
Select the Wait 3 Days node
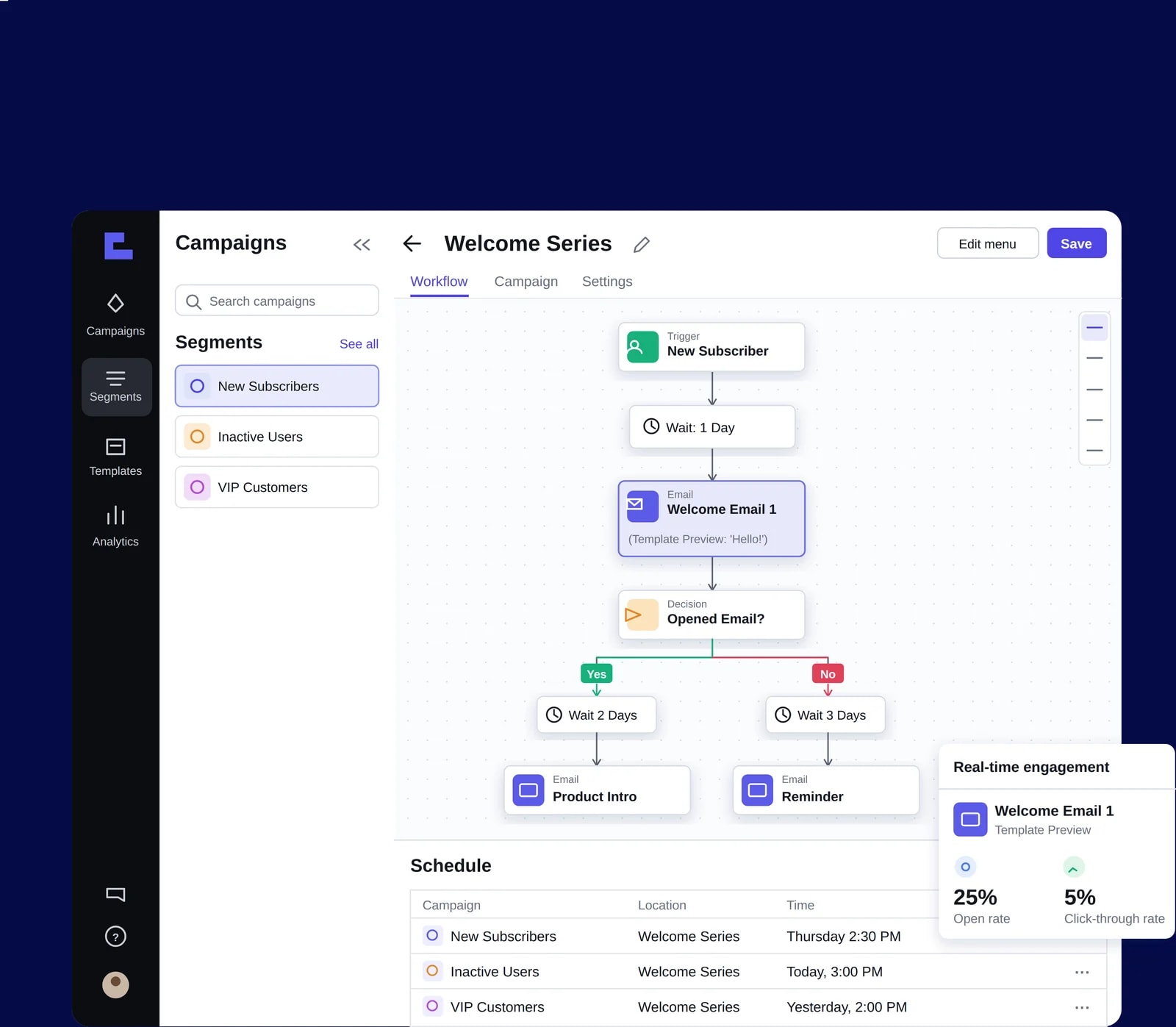pyautogui.click(x=825, y=715)
